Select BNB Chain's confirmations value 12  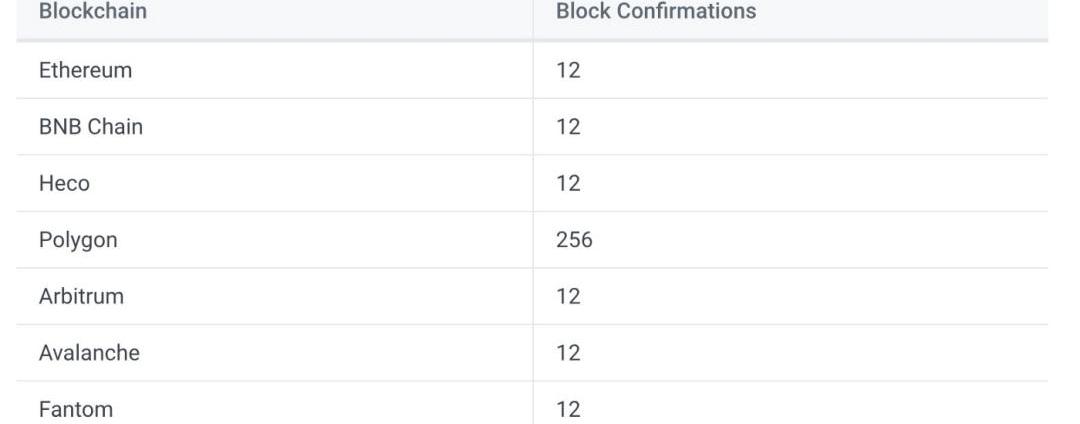[568, 127]
